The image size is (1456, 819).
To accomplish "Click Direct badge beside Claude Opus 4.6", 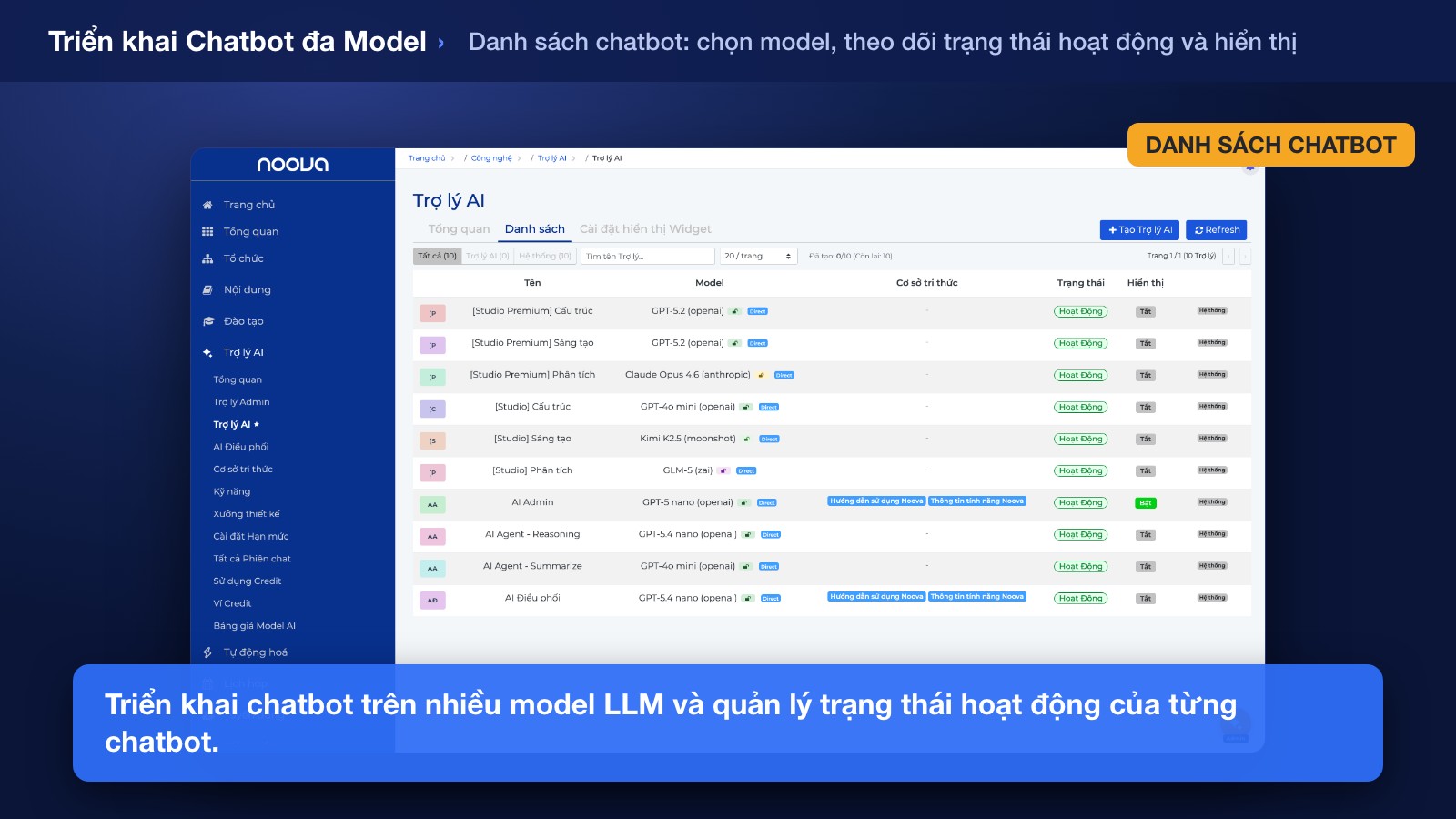I will pos(784,375).
